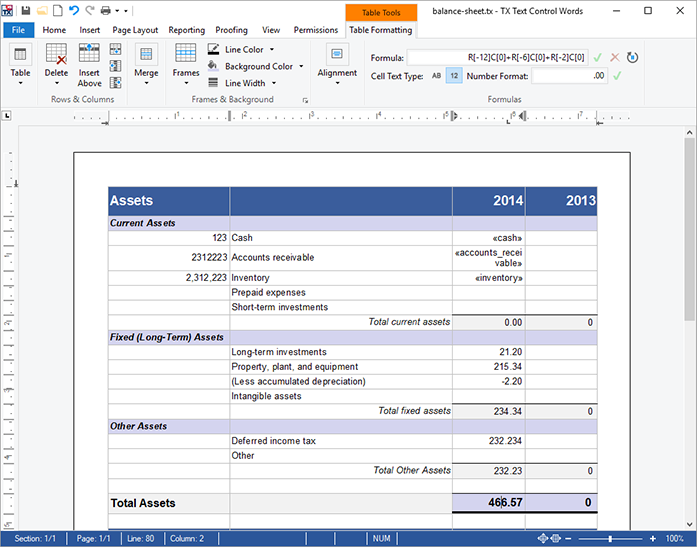697x547 pixels.
Task: Expand the Line Color dropdown arrow
Action: [x=272, y=49]
